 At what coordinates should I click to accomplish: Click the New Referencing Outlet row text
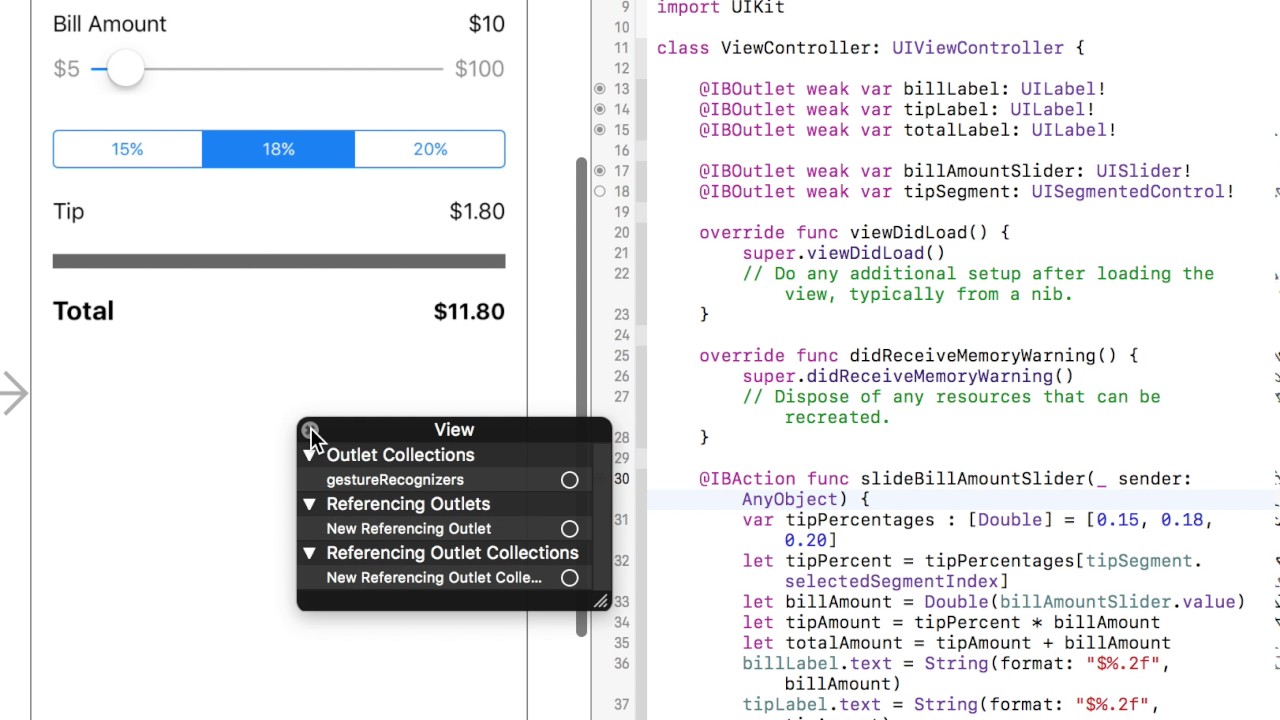408,529
